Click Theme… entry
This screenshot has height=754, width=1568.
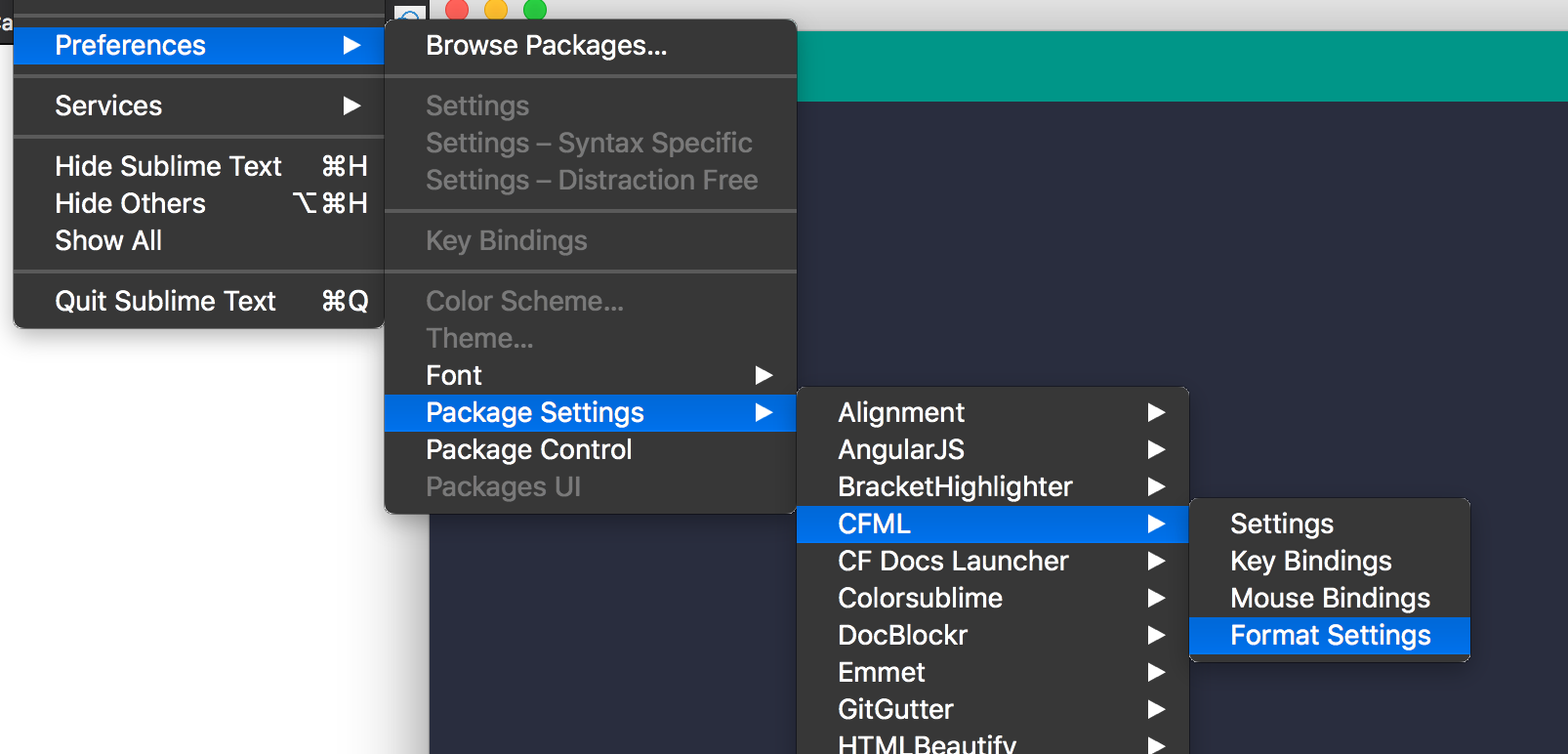pyautogui.click(x=591, y=339)
